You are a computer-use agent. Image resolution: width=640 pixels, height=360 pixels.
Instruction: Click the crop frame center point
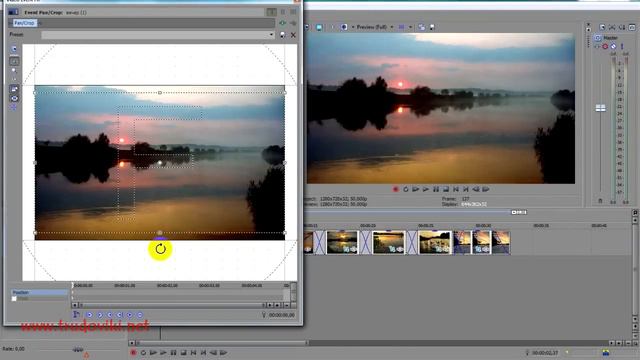[x=160, y=163]
